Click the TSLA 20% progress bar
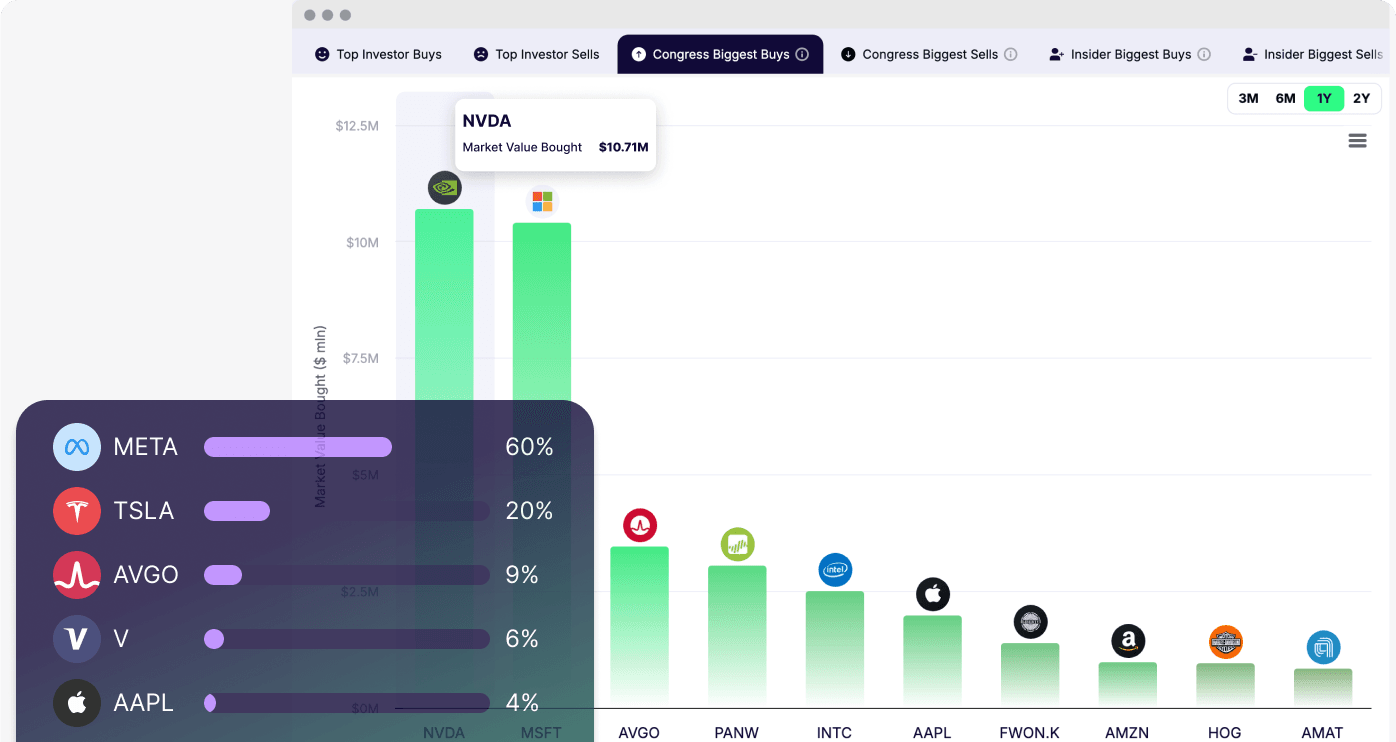The image size is (1396, 742). [347, 511]
